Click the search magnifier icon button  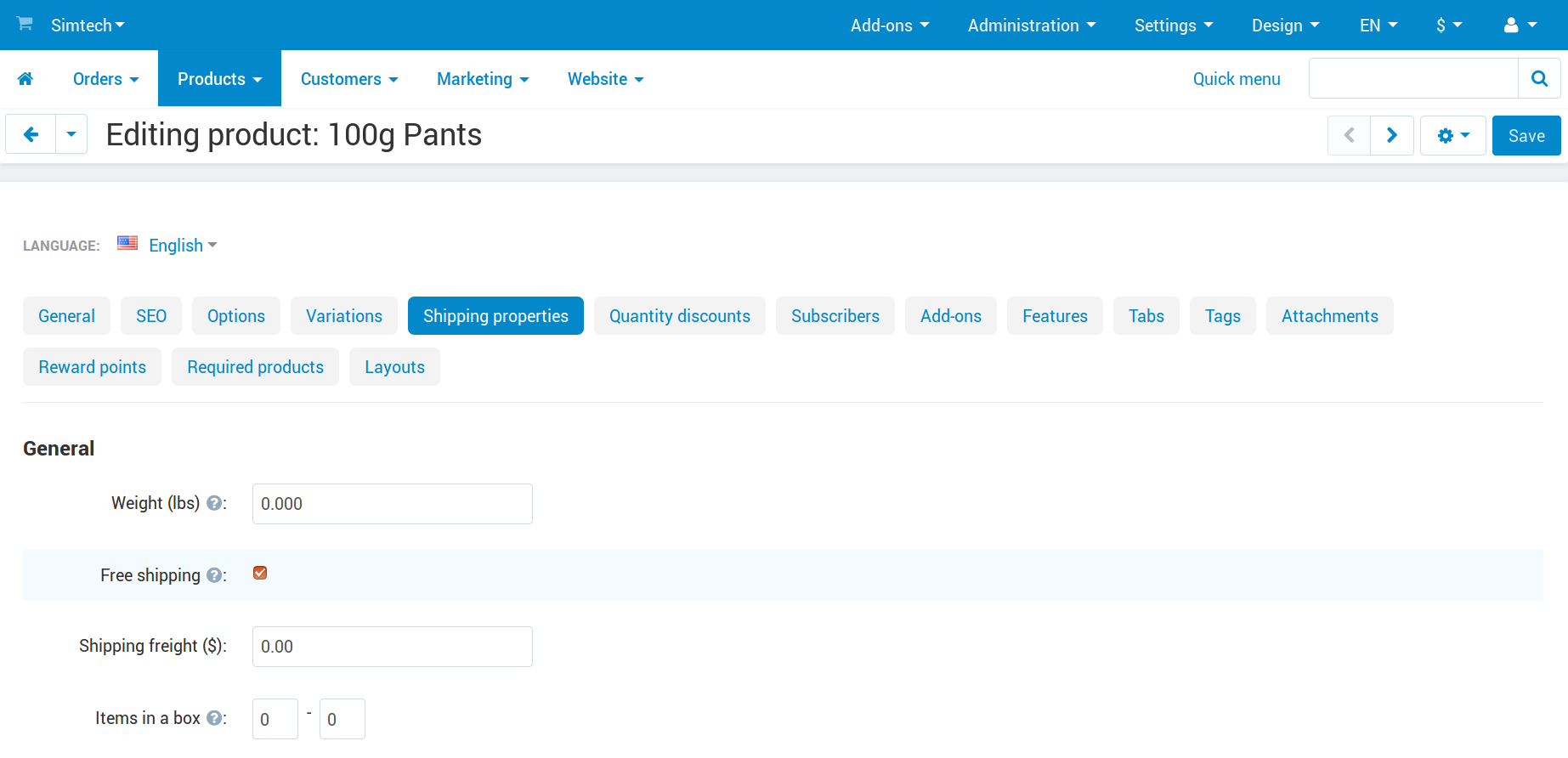[1539, 79]
